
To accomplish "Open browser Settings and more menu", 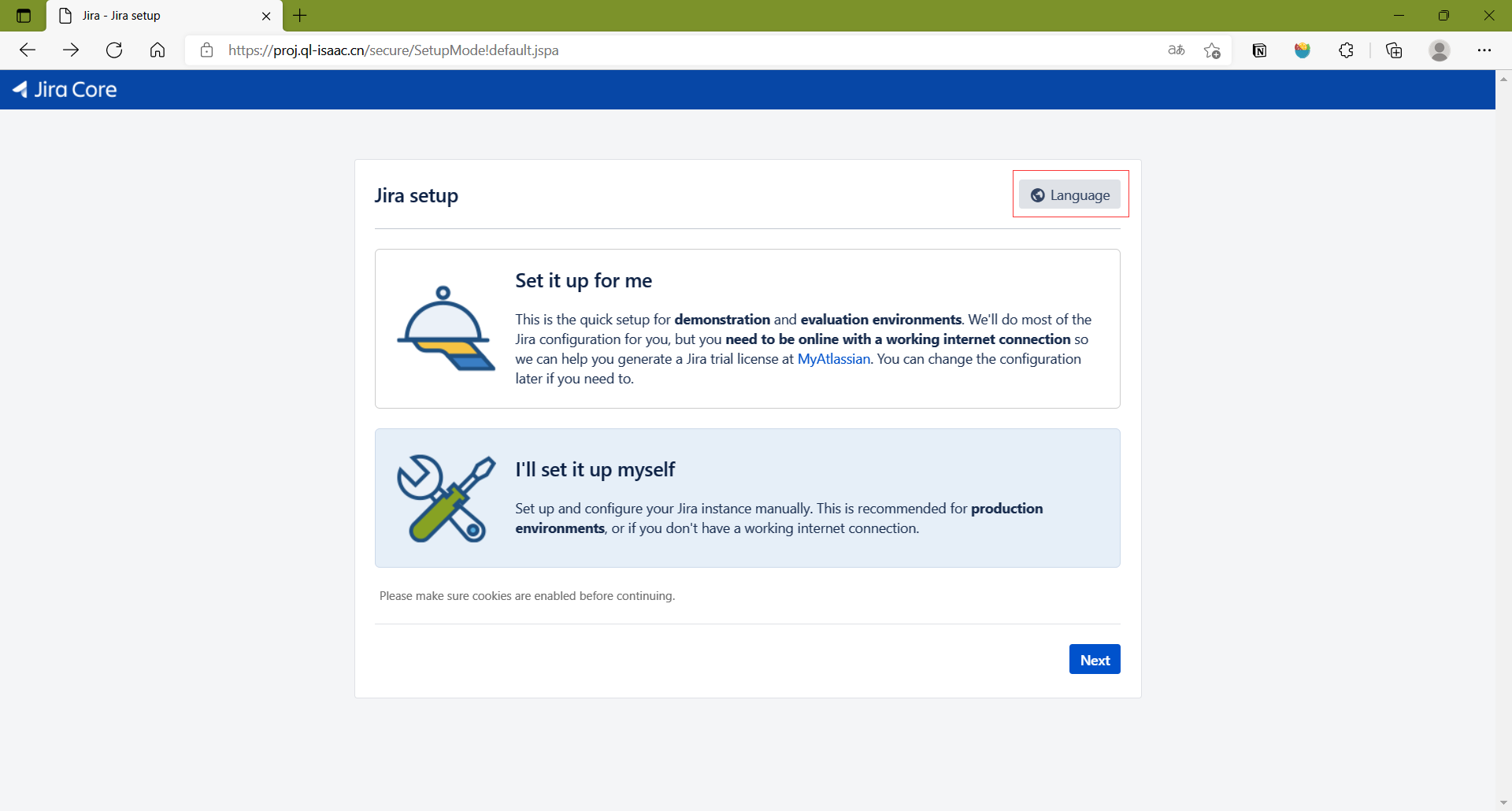I will coord(1484,50).
